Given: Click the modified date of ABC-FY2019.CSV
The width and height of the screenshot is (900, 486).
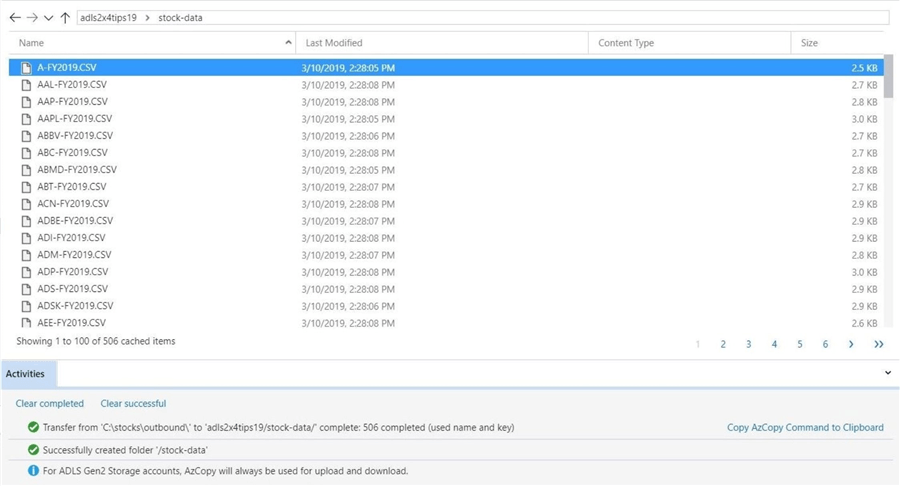Looking at the screenshot, I should [x=348, y=153].
